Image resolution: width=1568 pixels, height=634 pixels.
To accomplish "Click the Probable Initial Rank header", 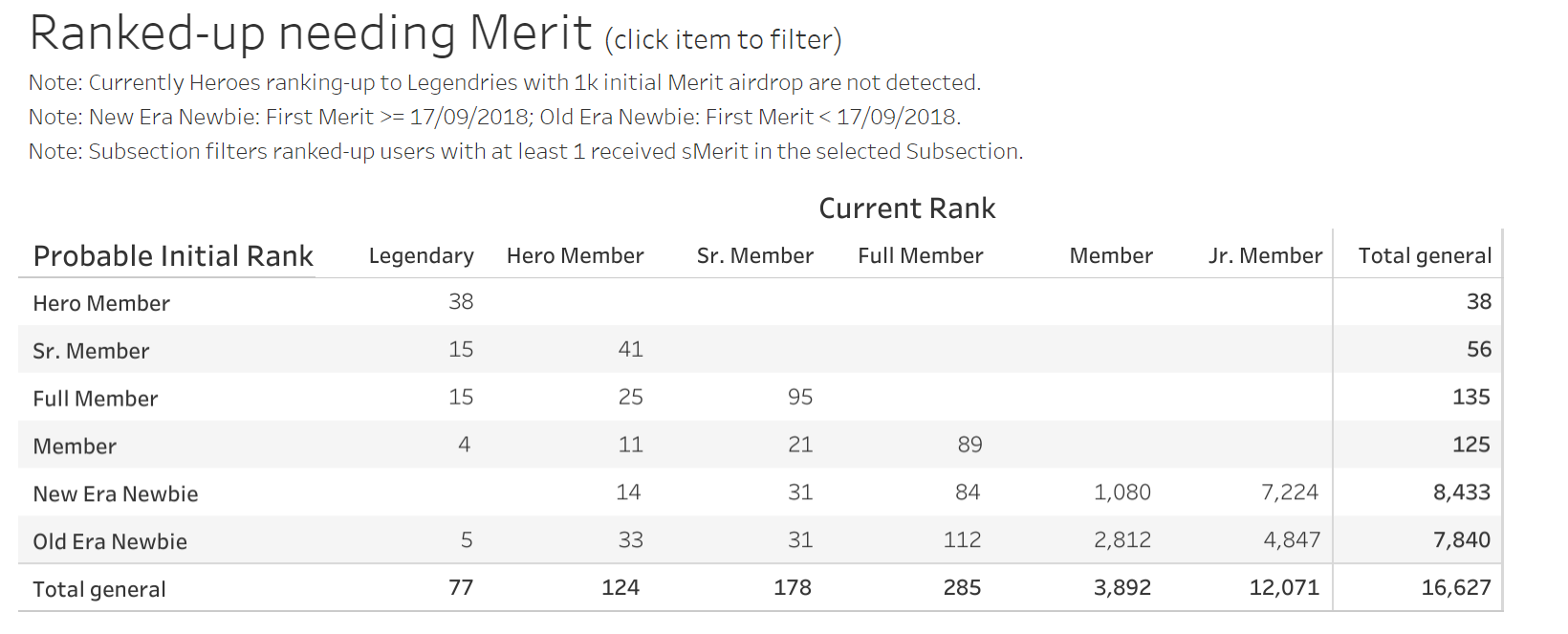I will point(173,256).
